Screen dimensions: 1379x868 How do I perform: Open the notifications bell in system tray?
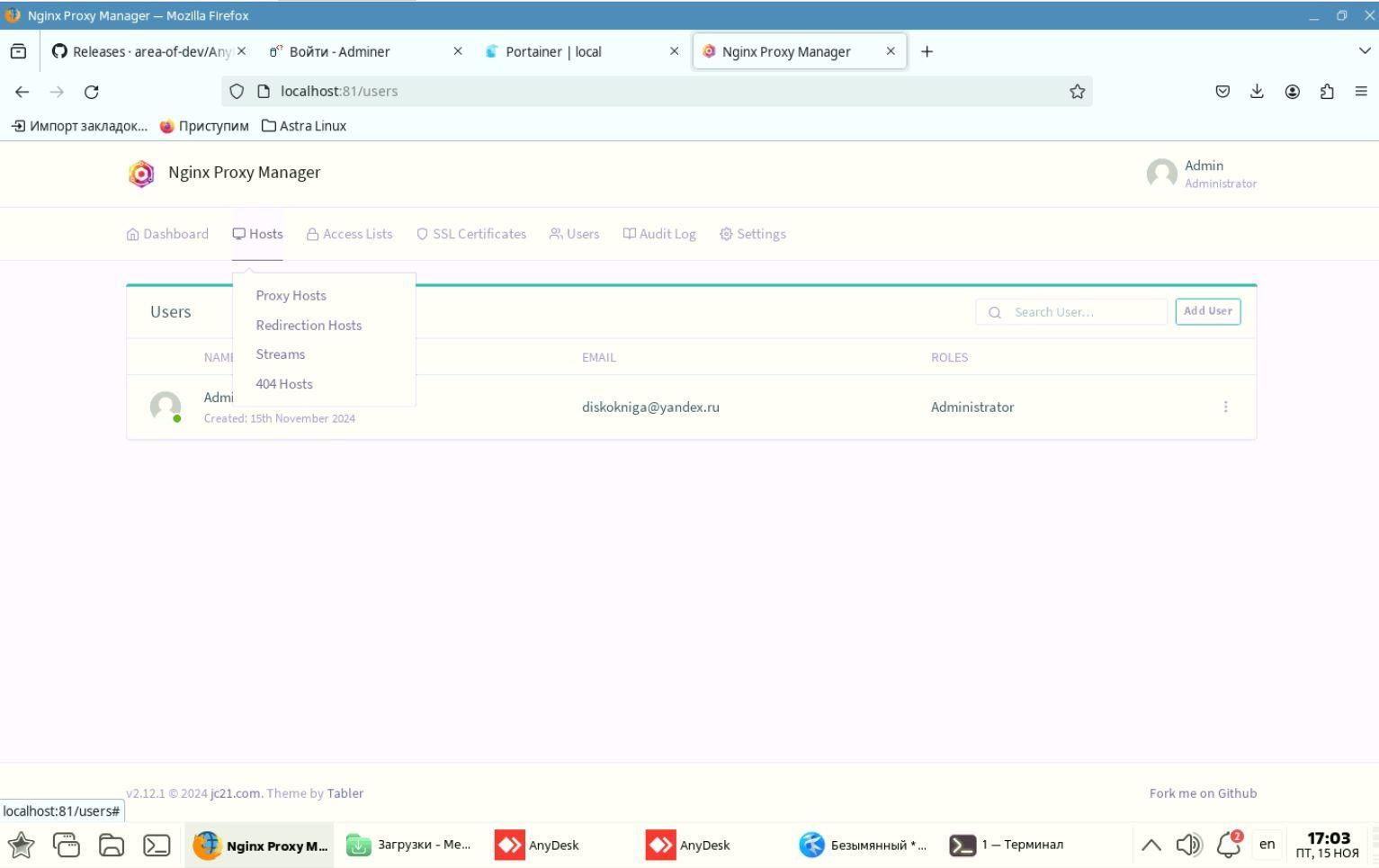pyautogui.click(x=1229, y=845)
